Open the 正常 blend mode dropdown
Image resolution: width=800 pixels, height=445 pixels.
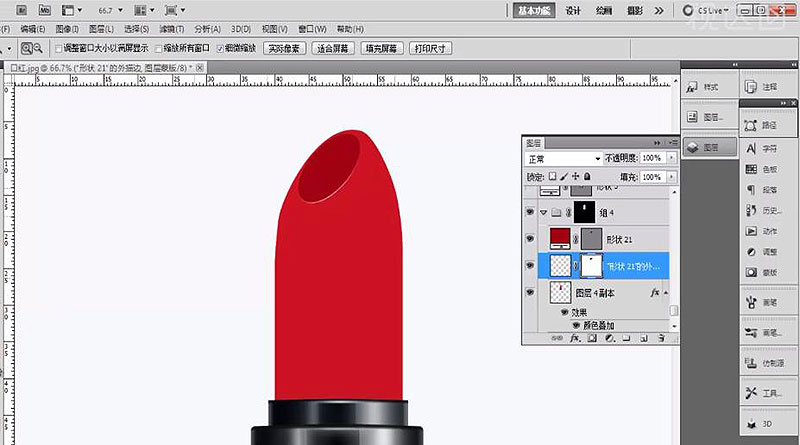pyautogui.click(x=564, y=159)
